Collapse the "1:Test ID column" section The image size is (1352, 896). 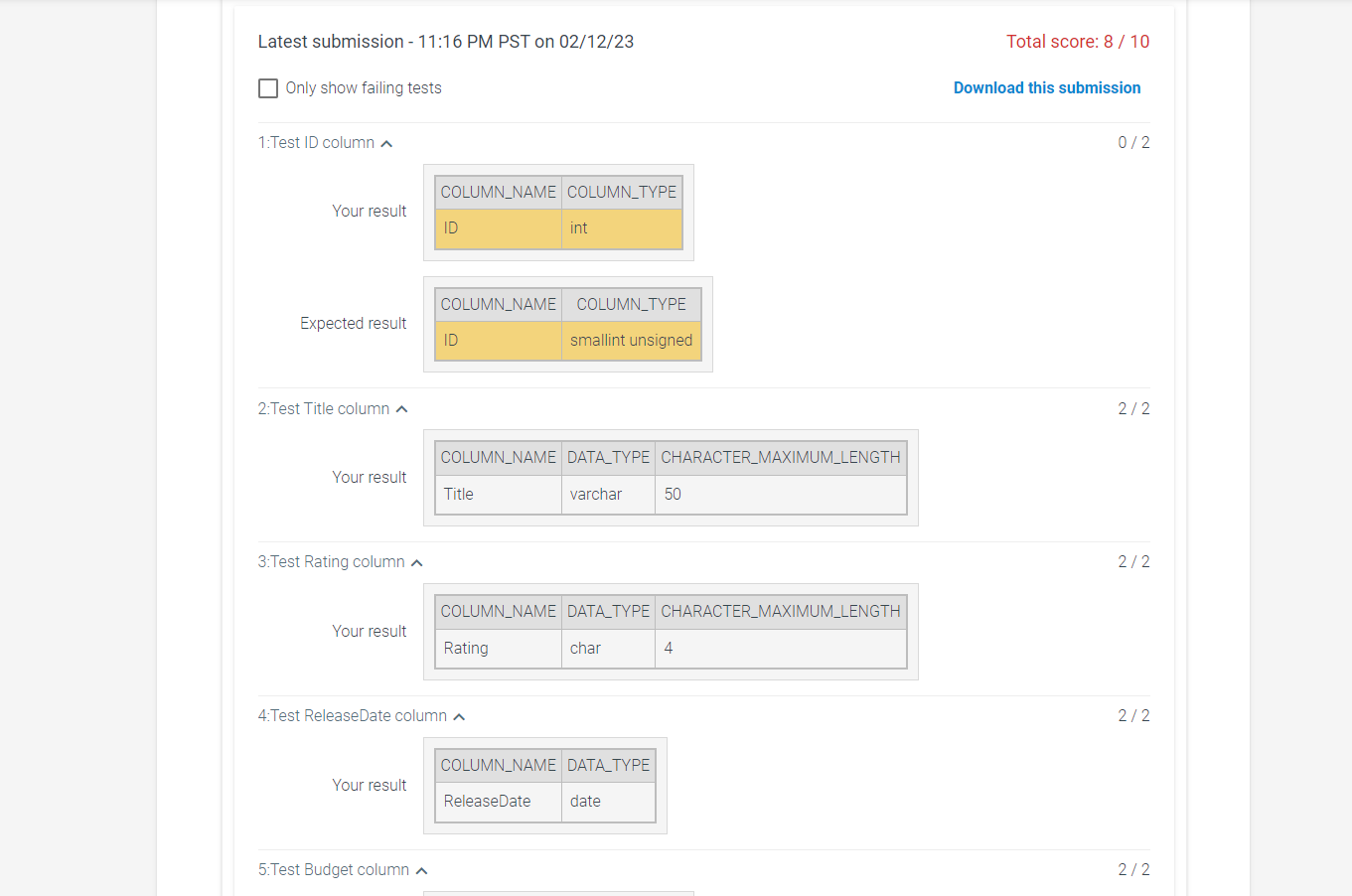coord(386,142)
